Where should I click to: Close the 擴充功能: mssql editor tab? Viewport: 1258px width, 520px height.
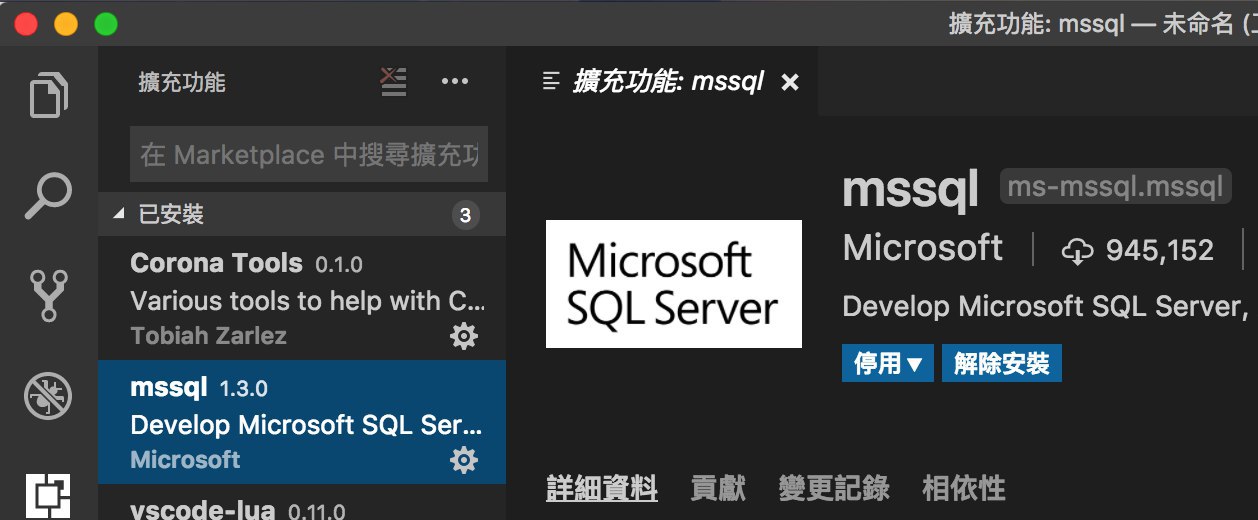[790, 83]
